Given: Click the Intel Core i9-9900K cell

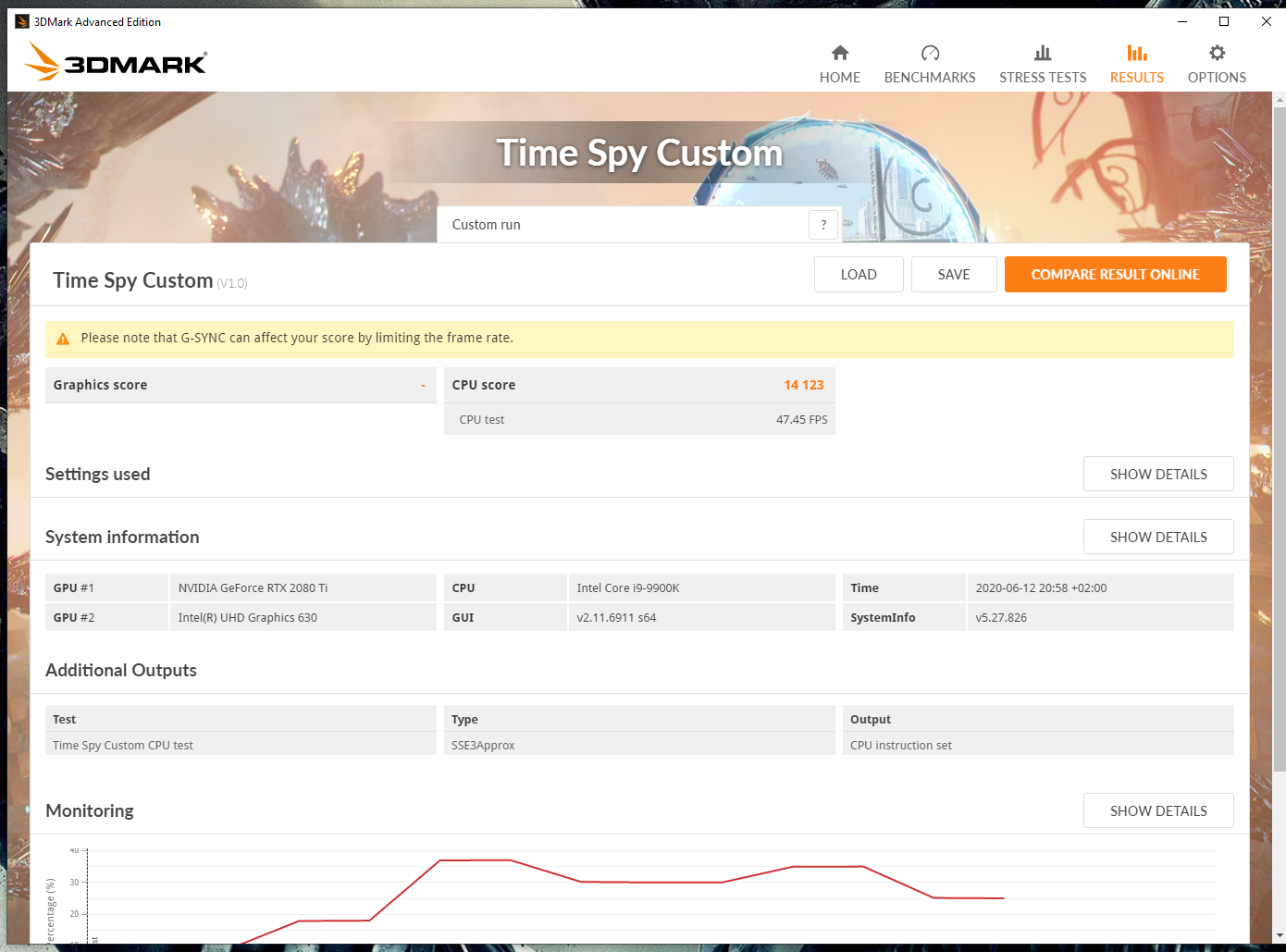Looking at the screenshot, I should pos(702,587).
